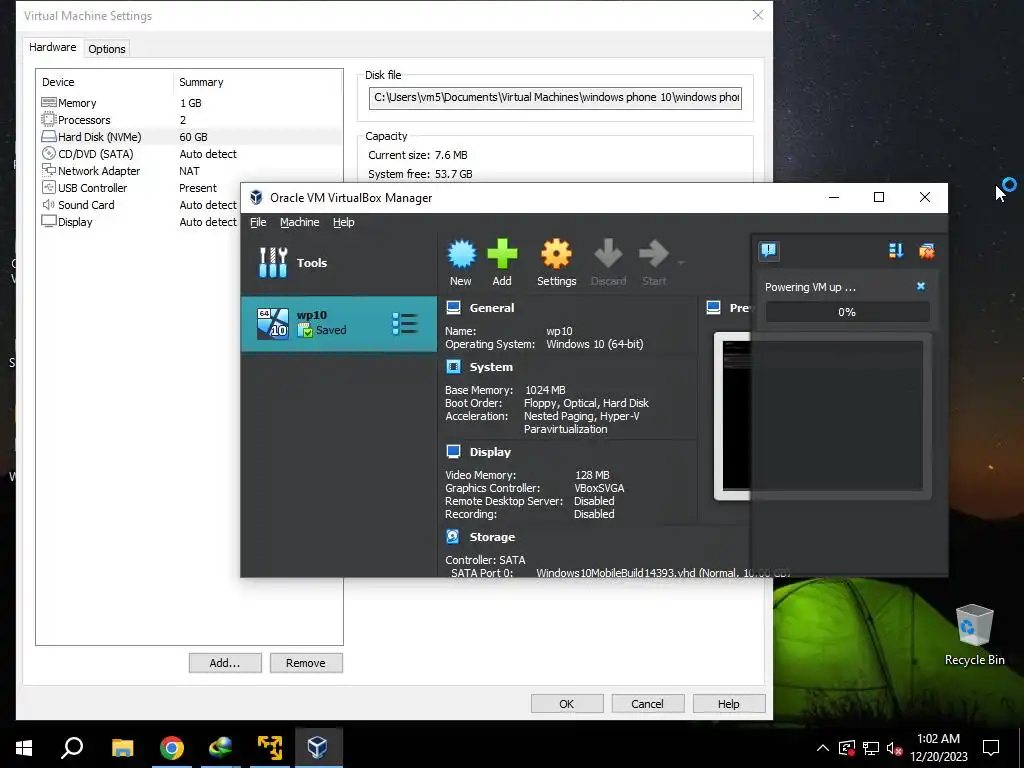The height and width of the screenshot is (768, 1024).
Task: Open the wp10 machine list menu icon
Action: click(405, 323)
